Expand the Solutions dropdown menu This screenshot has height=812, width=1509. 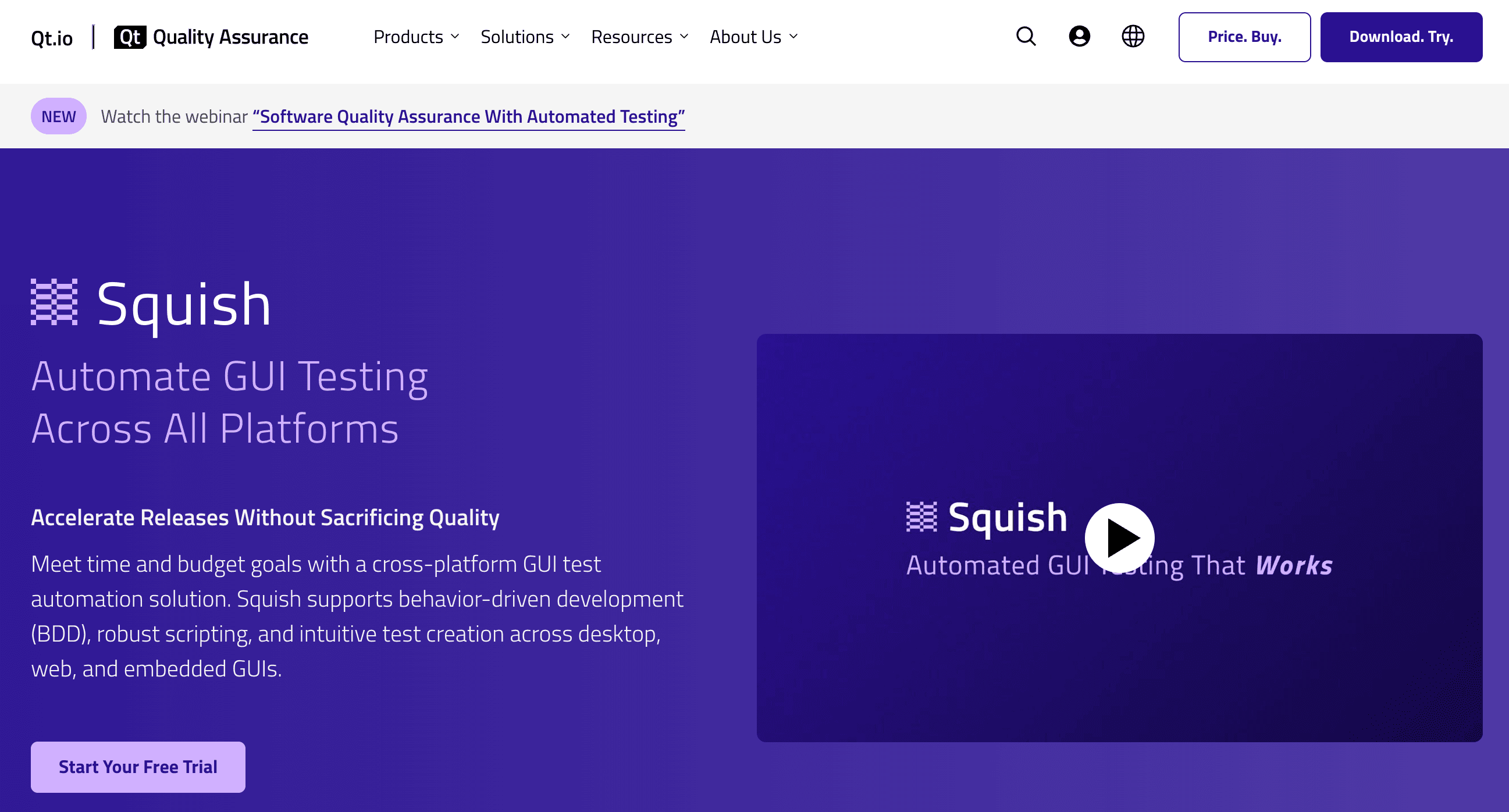(525, 37)
